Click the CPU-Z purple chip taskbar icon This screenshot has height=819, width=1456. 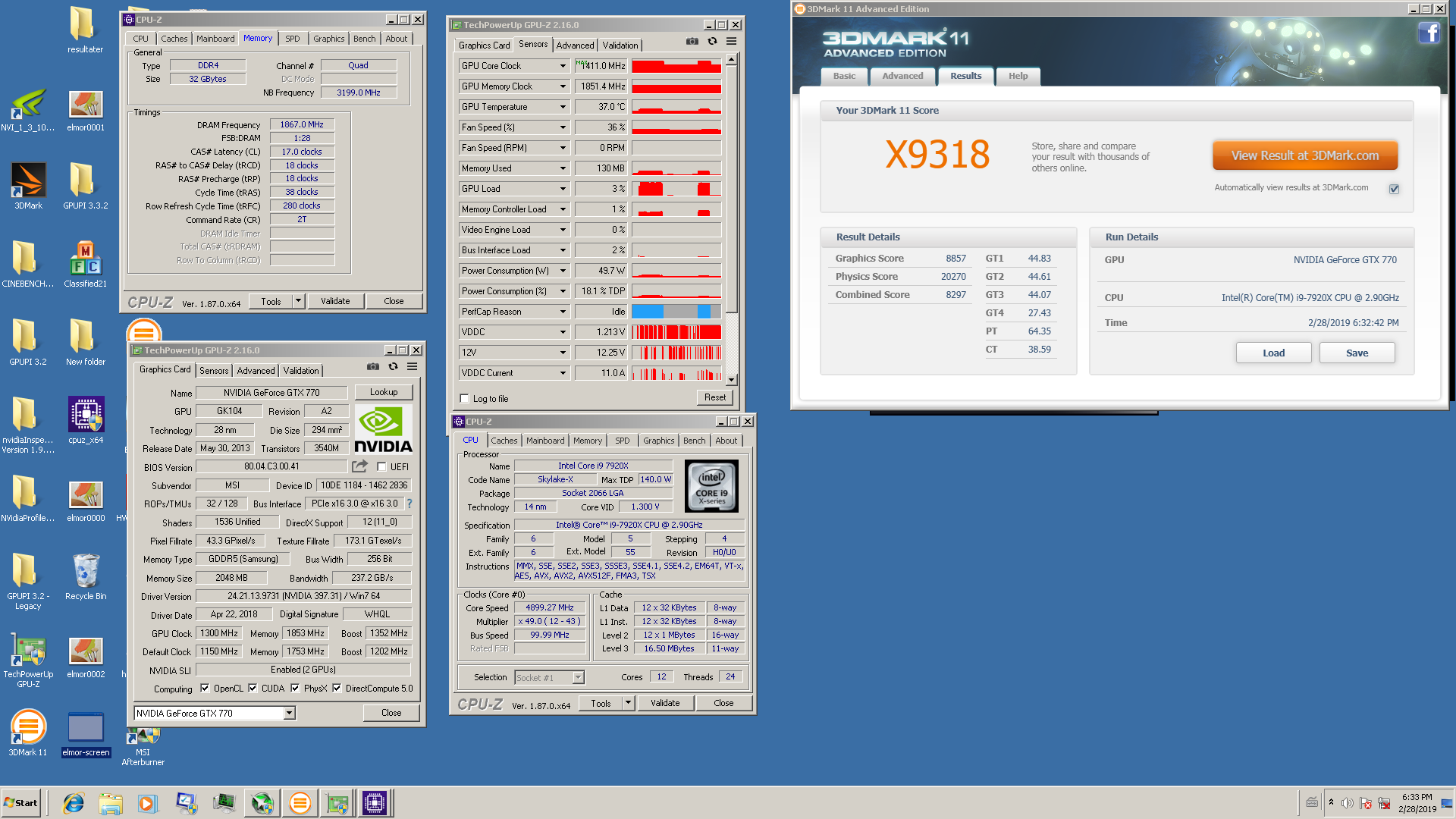point(375,803)
